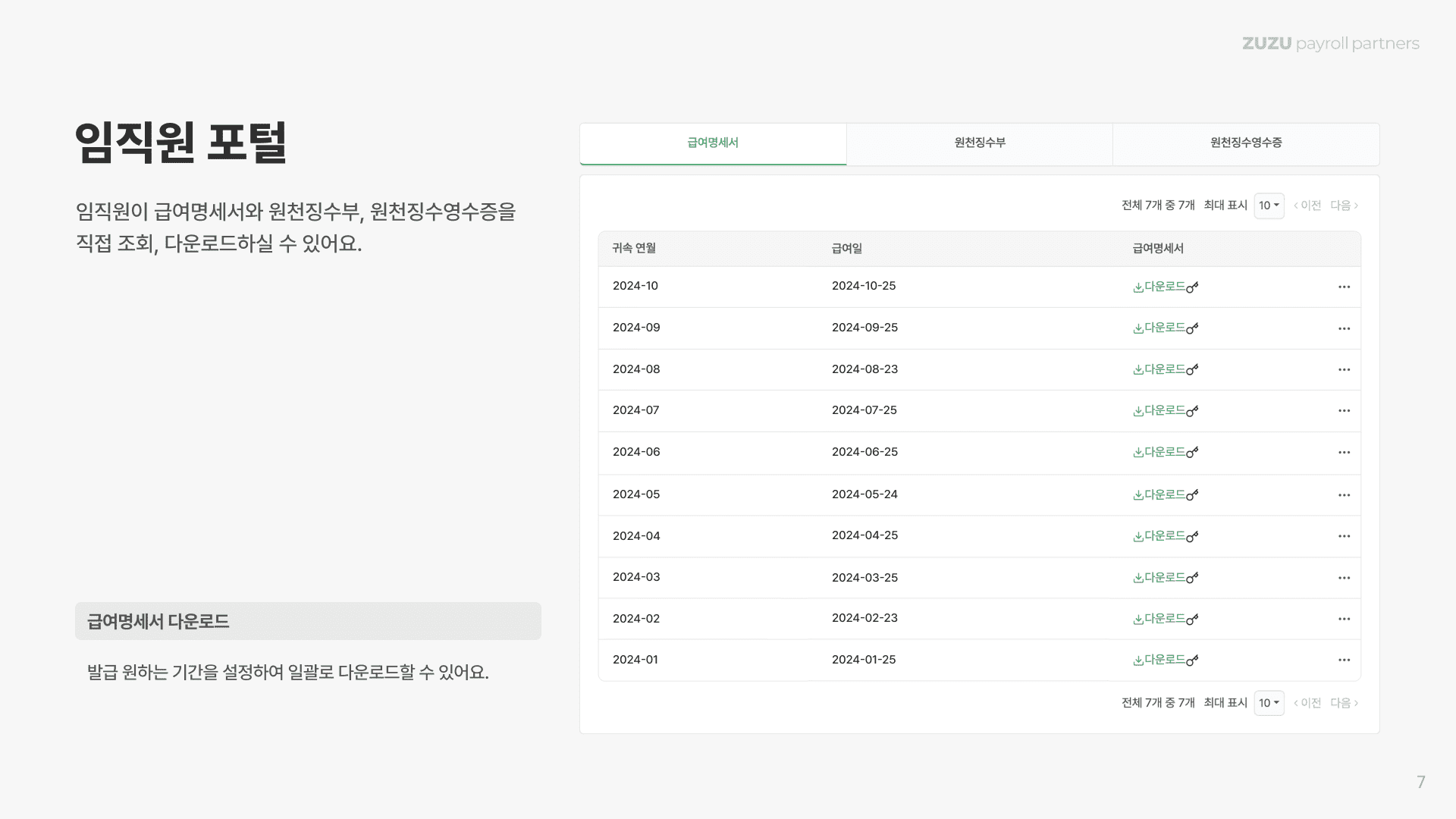Click the 급여명세서 다운로드 section label
The width and height of the screenshot is (1456, 819).
[x=159, y=620]
